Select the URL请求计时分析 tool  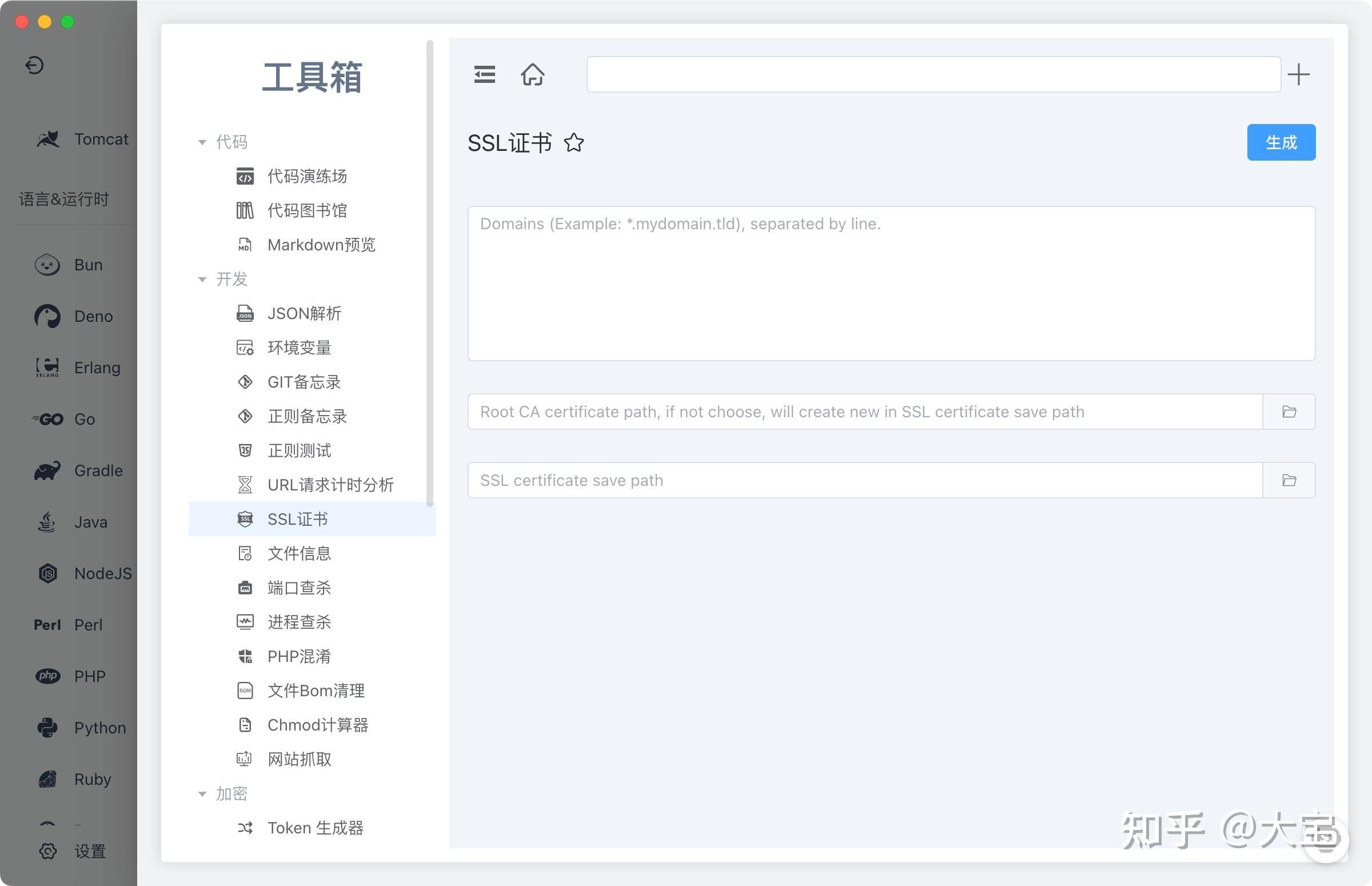(x=331, y=485)
